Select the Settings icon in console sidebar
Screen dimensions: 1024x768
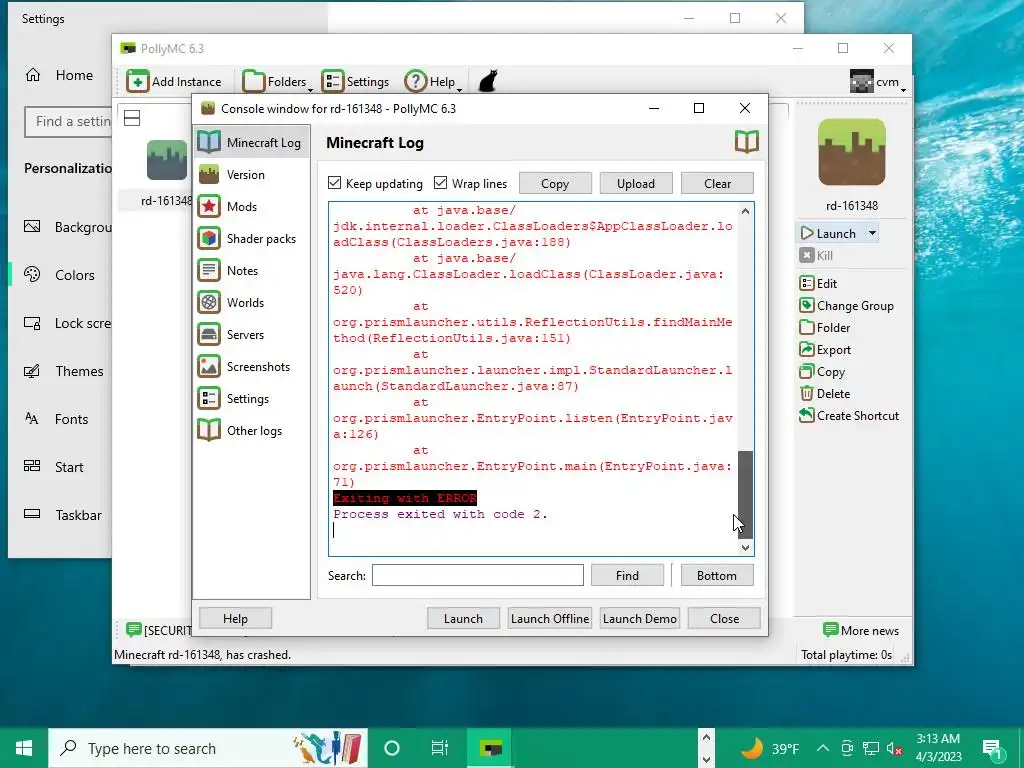click(x=209, y=398)
